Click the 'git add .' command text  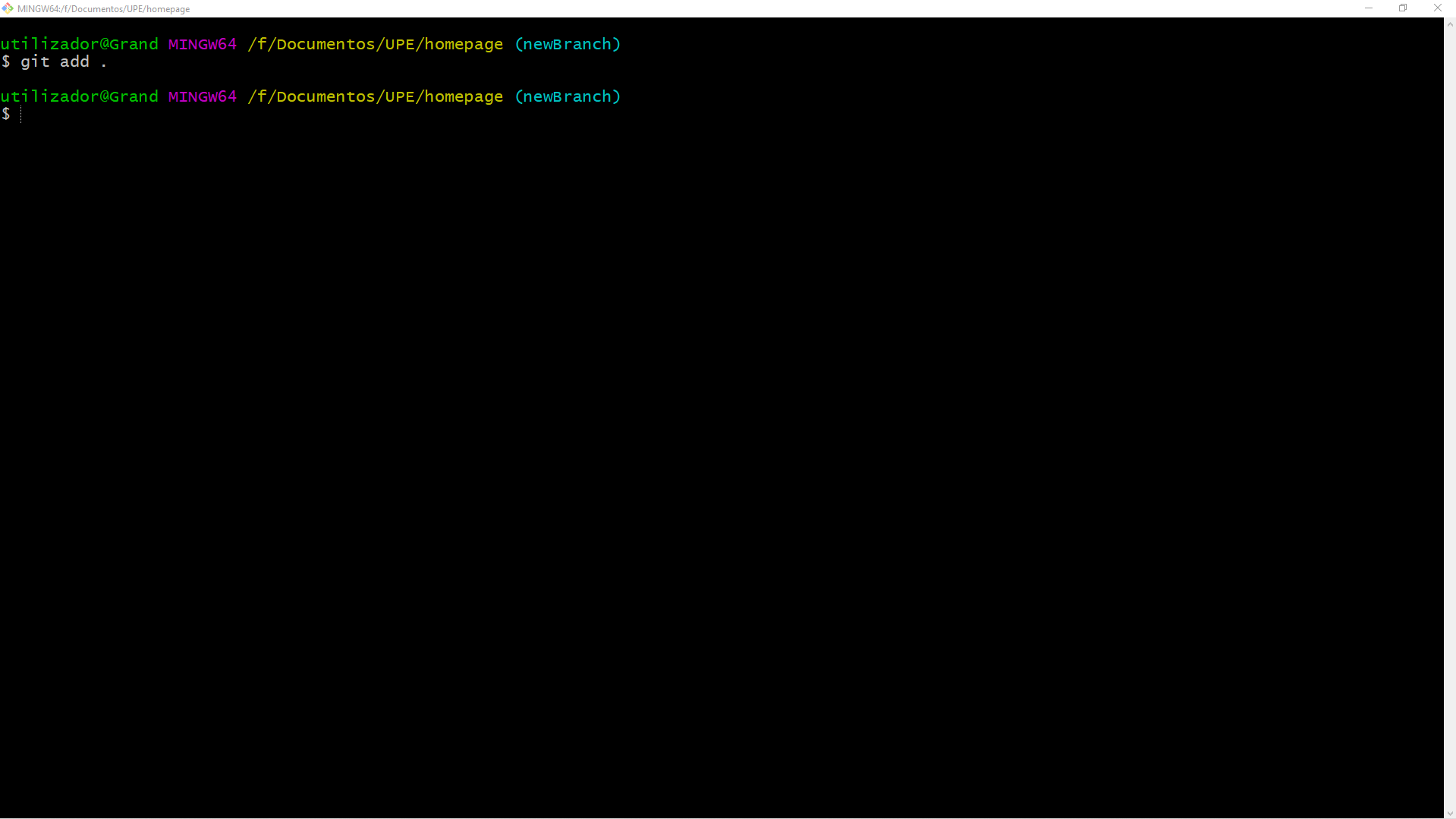[x=64, y=62]
